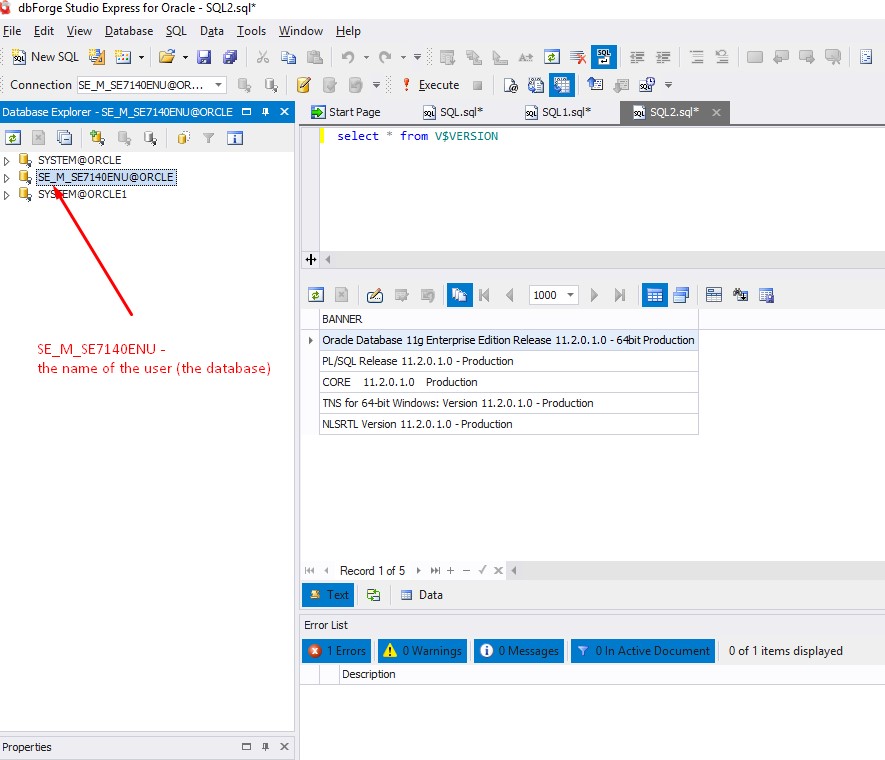Image resolution: width=885 pixels, height=760 pixels.
Task: Click the Save All icon
Action: (230, 56)
